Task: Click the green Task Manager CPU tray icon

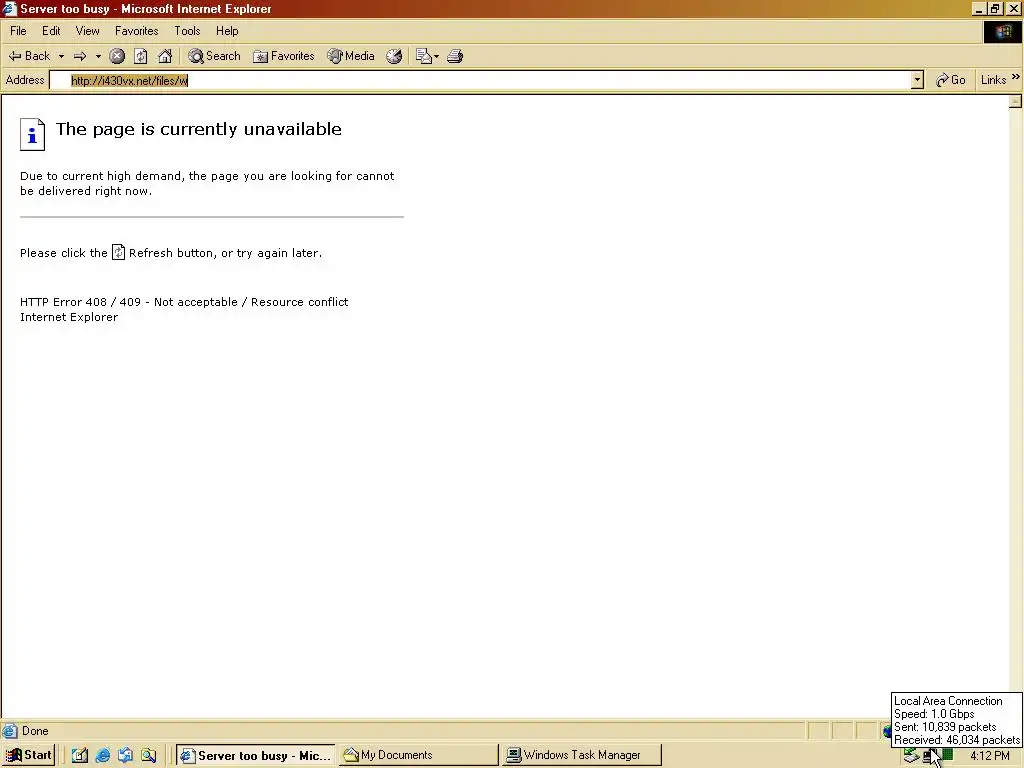Action: [948, 756]
